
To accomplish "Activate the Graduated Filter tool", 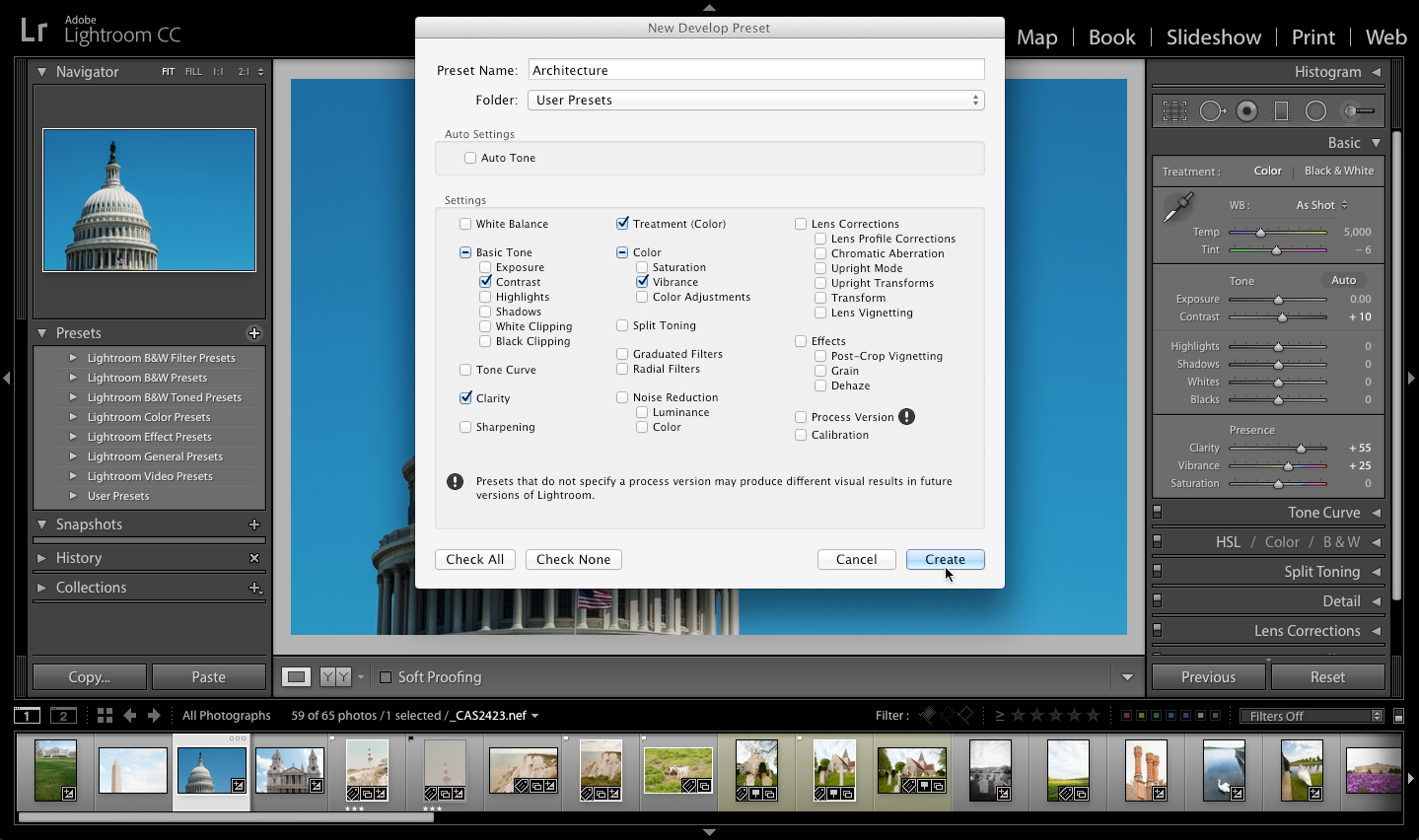I will point(1281,110).
